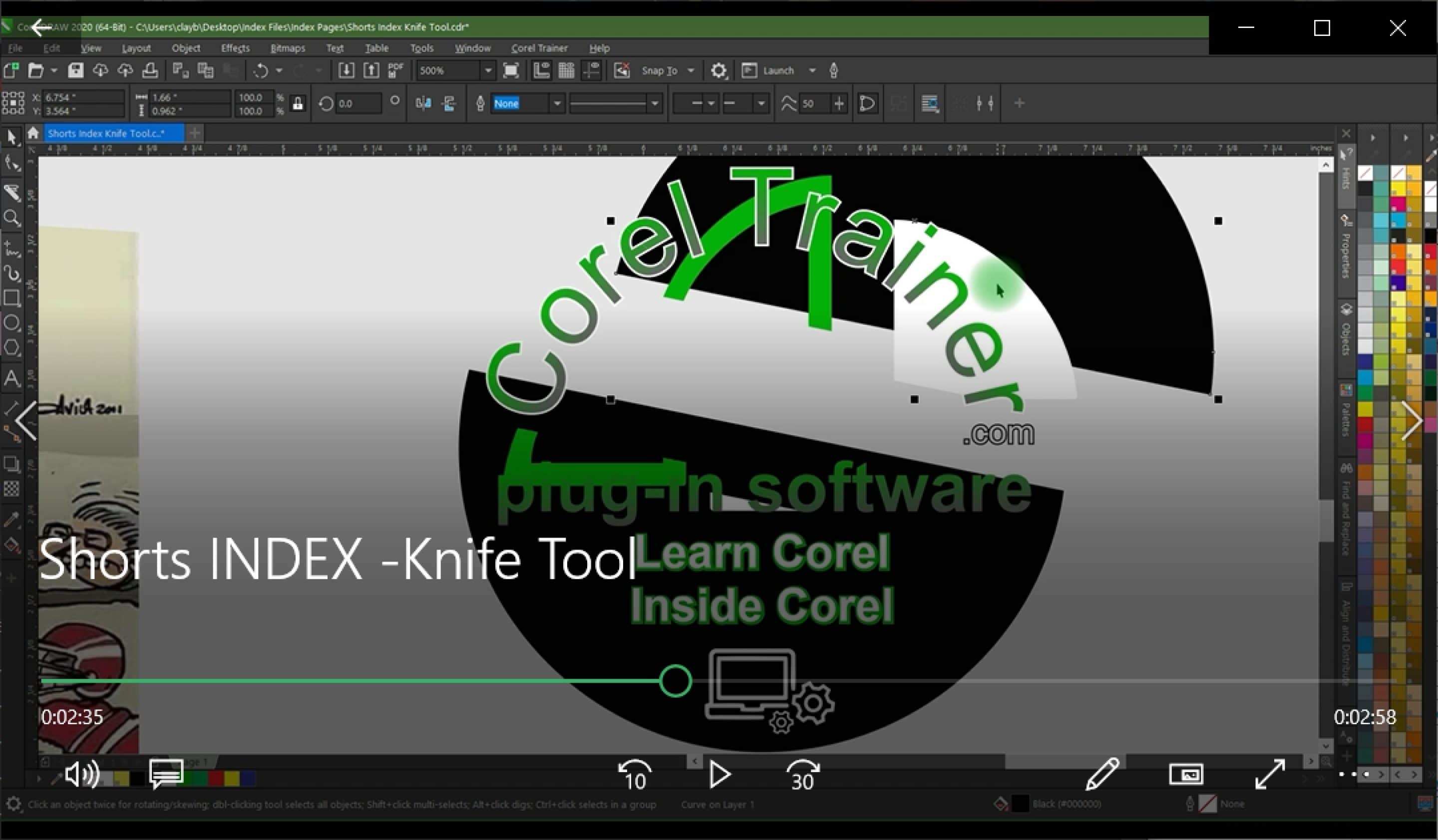
Task: Click the Welcome screen home icon
Action: tap(33, 133)
